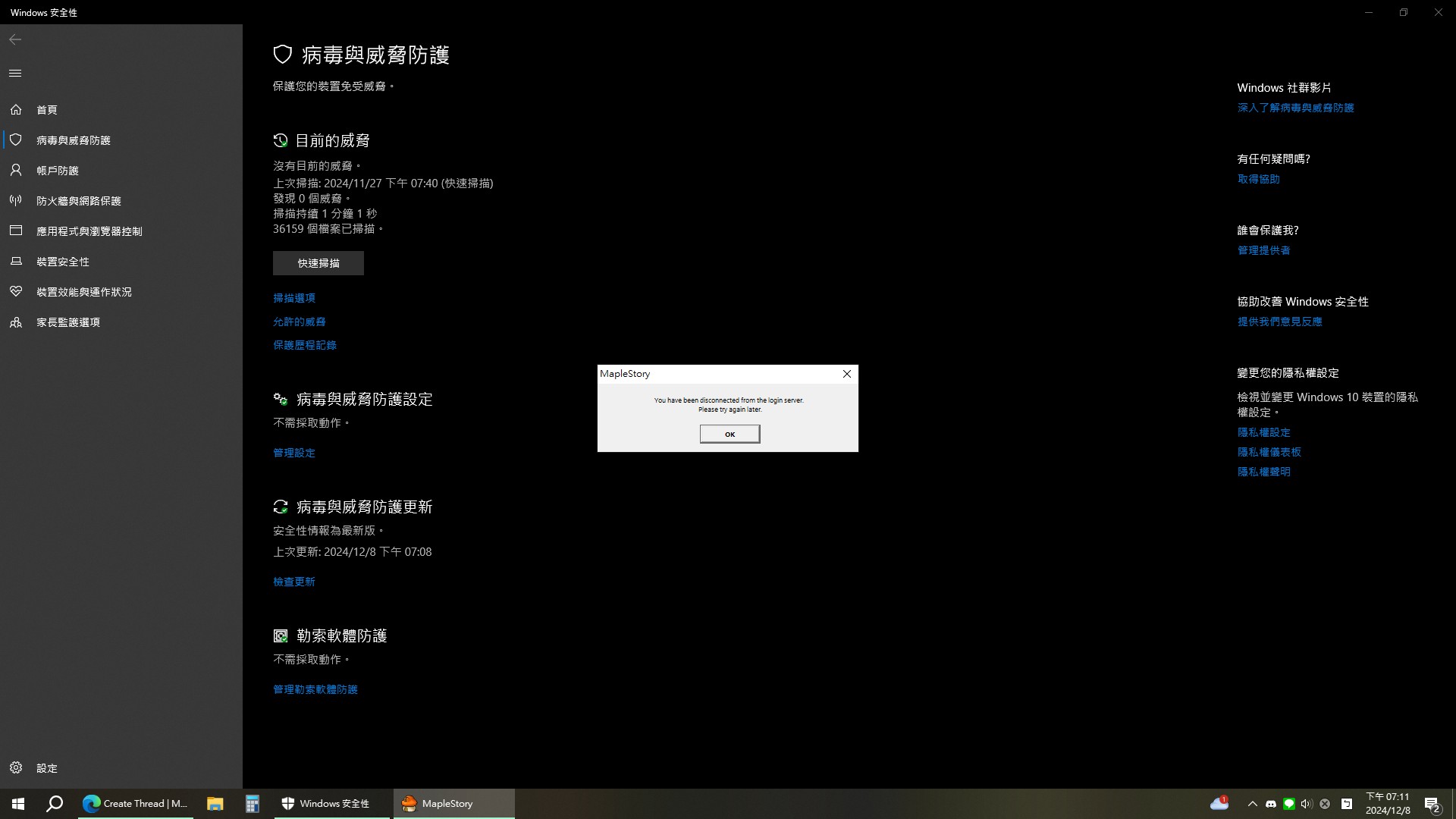Click the input method ㄅ tray icon
The width and height of the screenshot is (1456, 819).
(x=1347, y=804)
